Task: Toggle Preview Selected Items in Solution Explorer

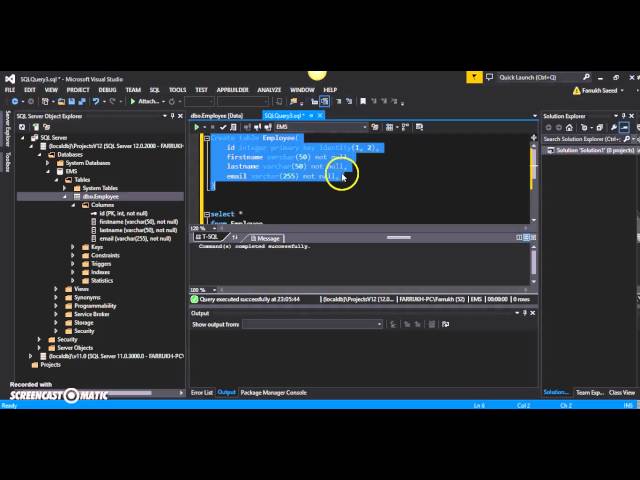Action: pyautogui.click(x=624, y=127)
